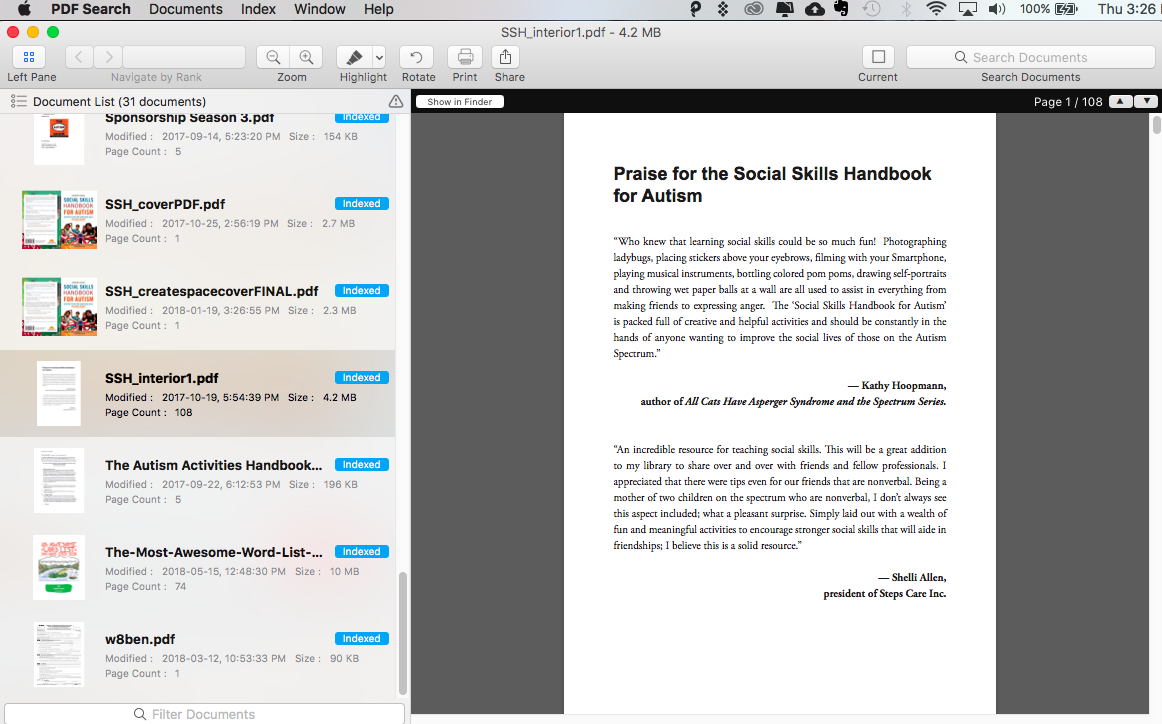Screen dimensions: 1162x724
Task: Click the document list scrollbar
Action: point(402,634)
